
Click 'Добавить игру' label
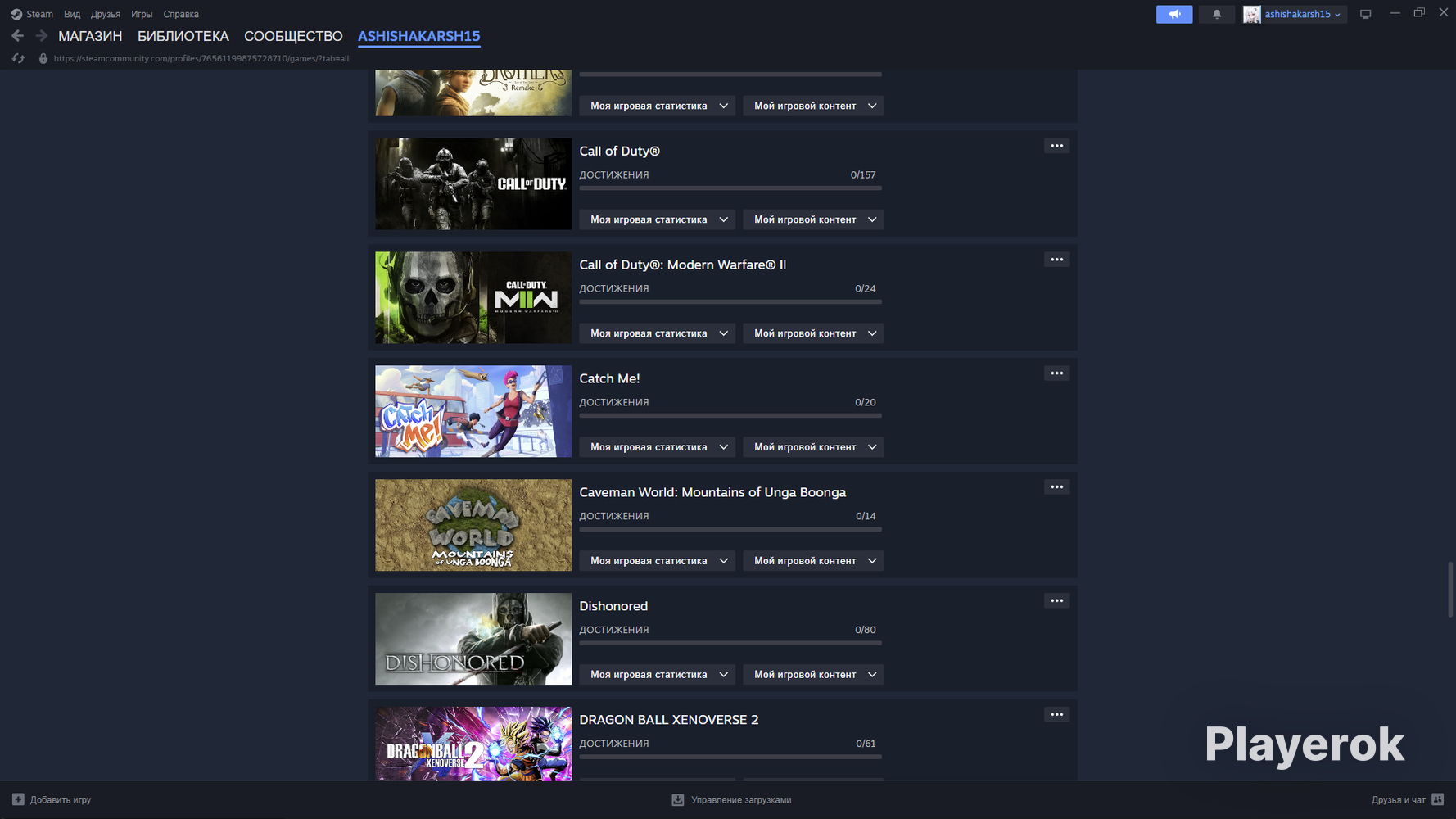tap(61, 799)
